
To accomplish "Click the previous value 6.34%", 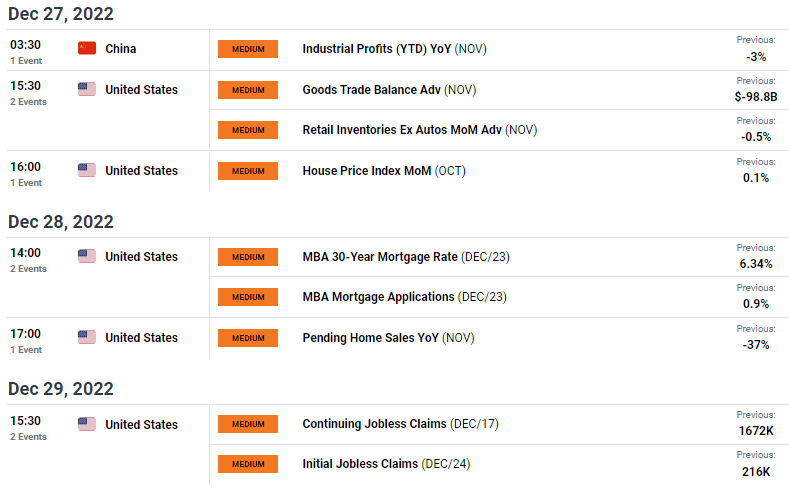I will [x=753, y=264].
